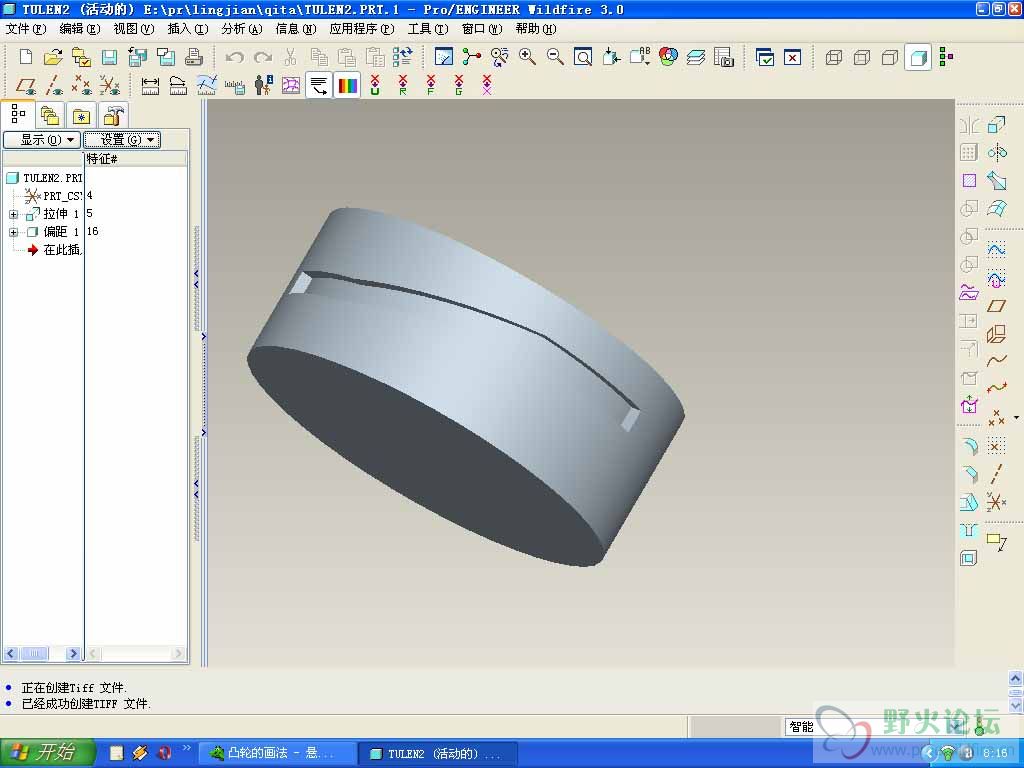1024x768 pixels.
Task: Switch to No Hidden display mode
Action: [x=889, y=57]
